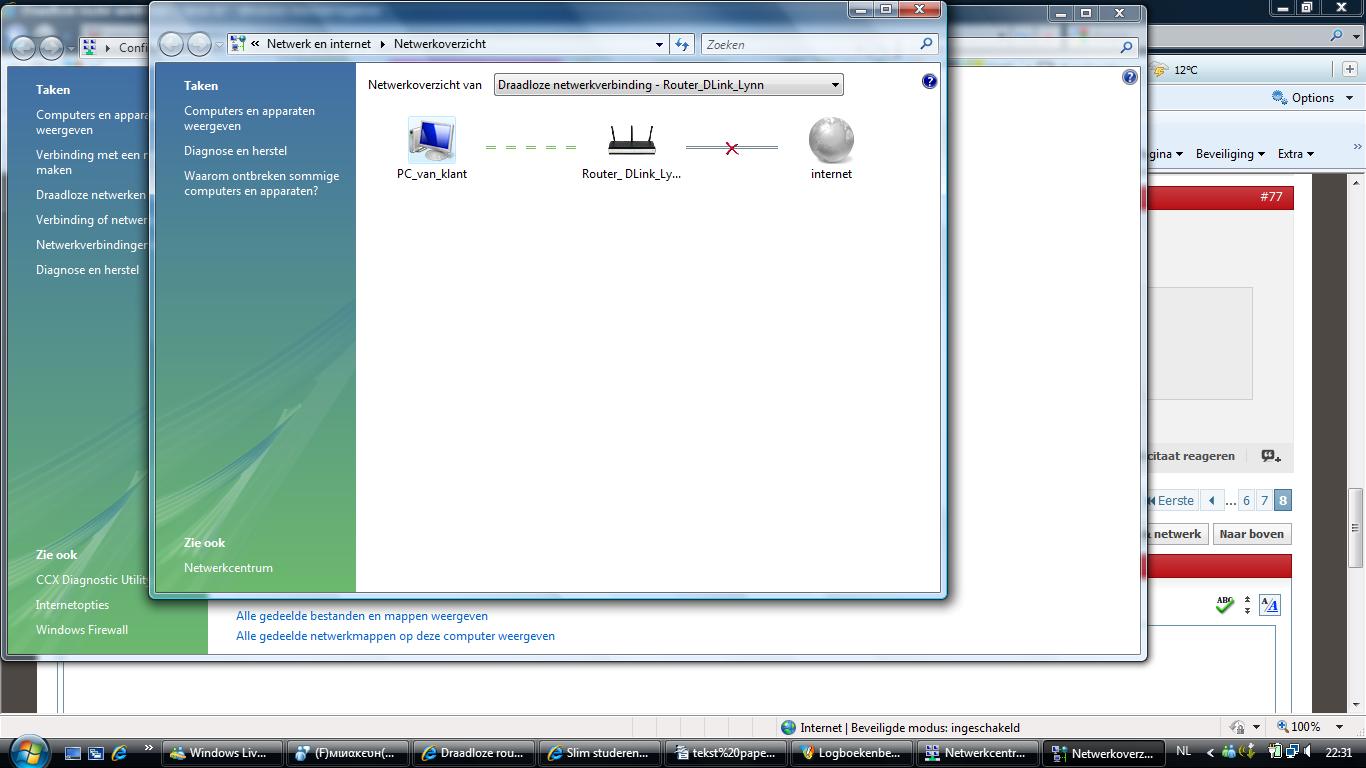Click the multi-quote icon on forum post
This screenshot has width=1366, height=768.
[x=1271, y=456]
